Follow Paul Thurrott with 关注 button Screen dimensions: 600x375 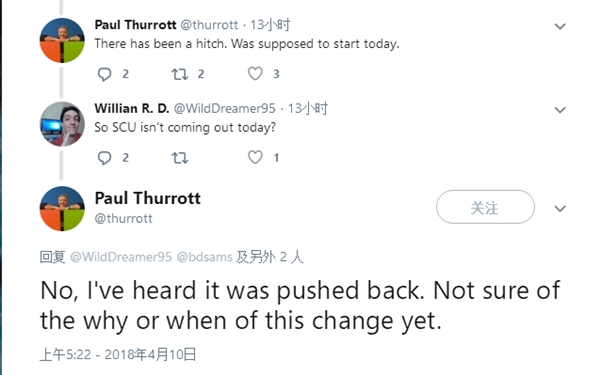click(485, 207)
